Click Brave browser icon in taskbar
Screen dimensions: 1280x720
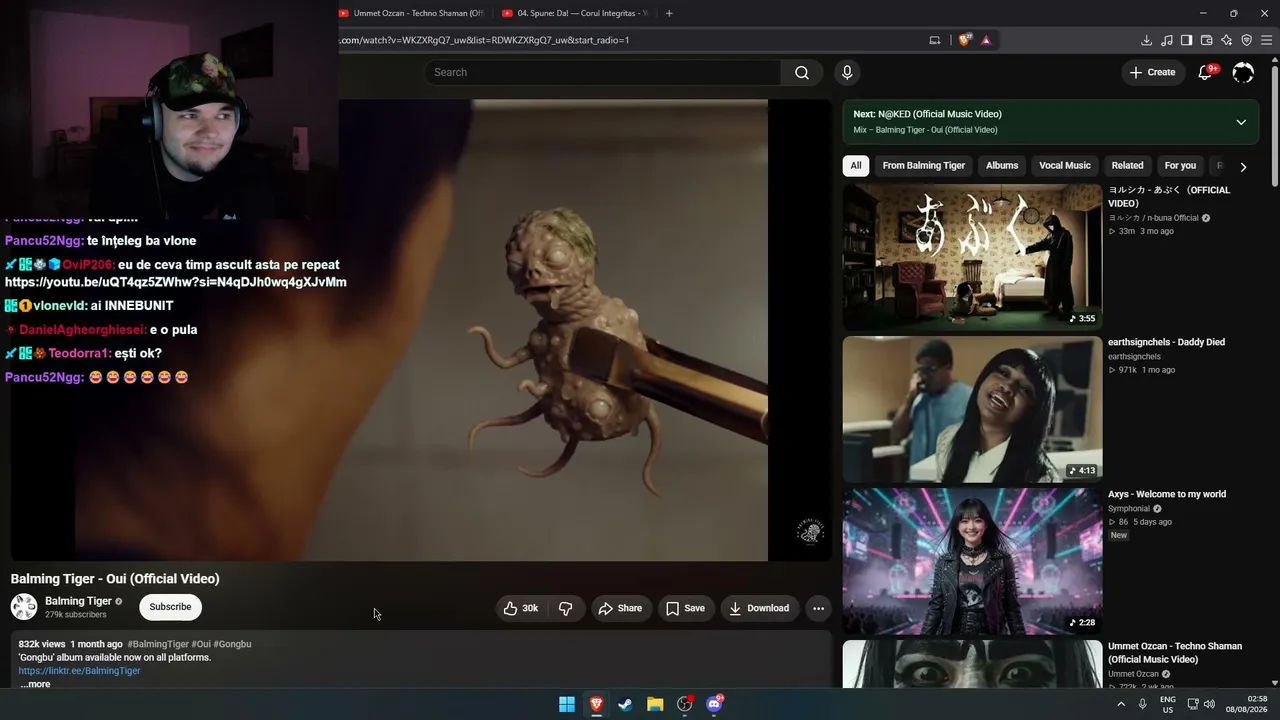point(596,704)
